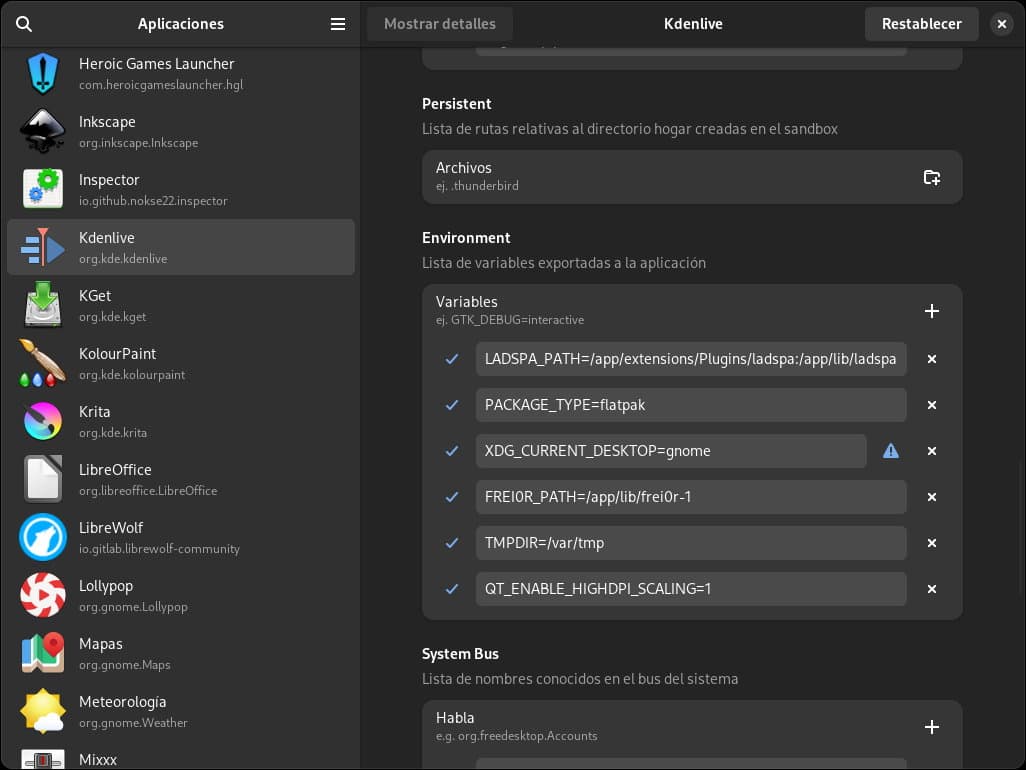The height and width of the screenshot is (770, 1026).
Task: Remove the PACKAGE_TYPE variable
Action: (932, 405)
